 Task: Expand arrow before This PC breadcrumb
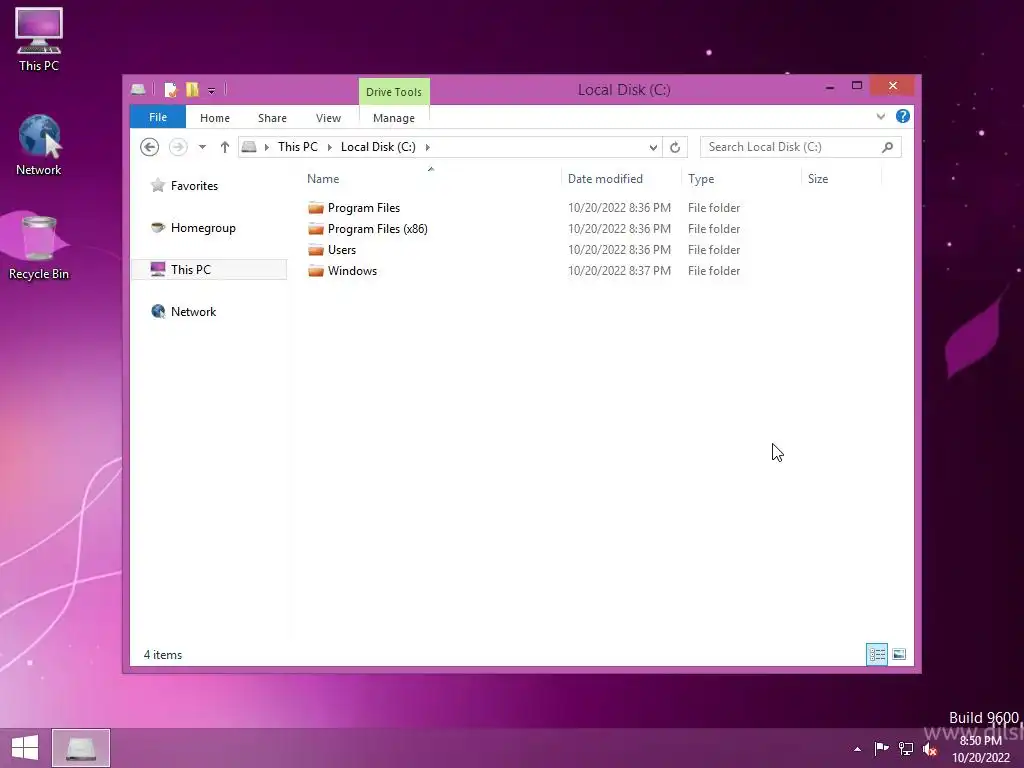[x=266, y=148]
